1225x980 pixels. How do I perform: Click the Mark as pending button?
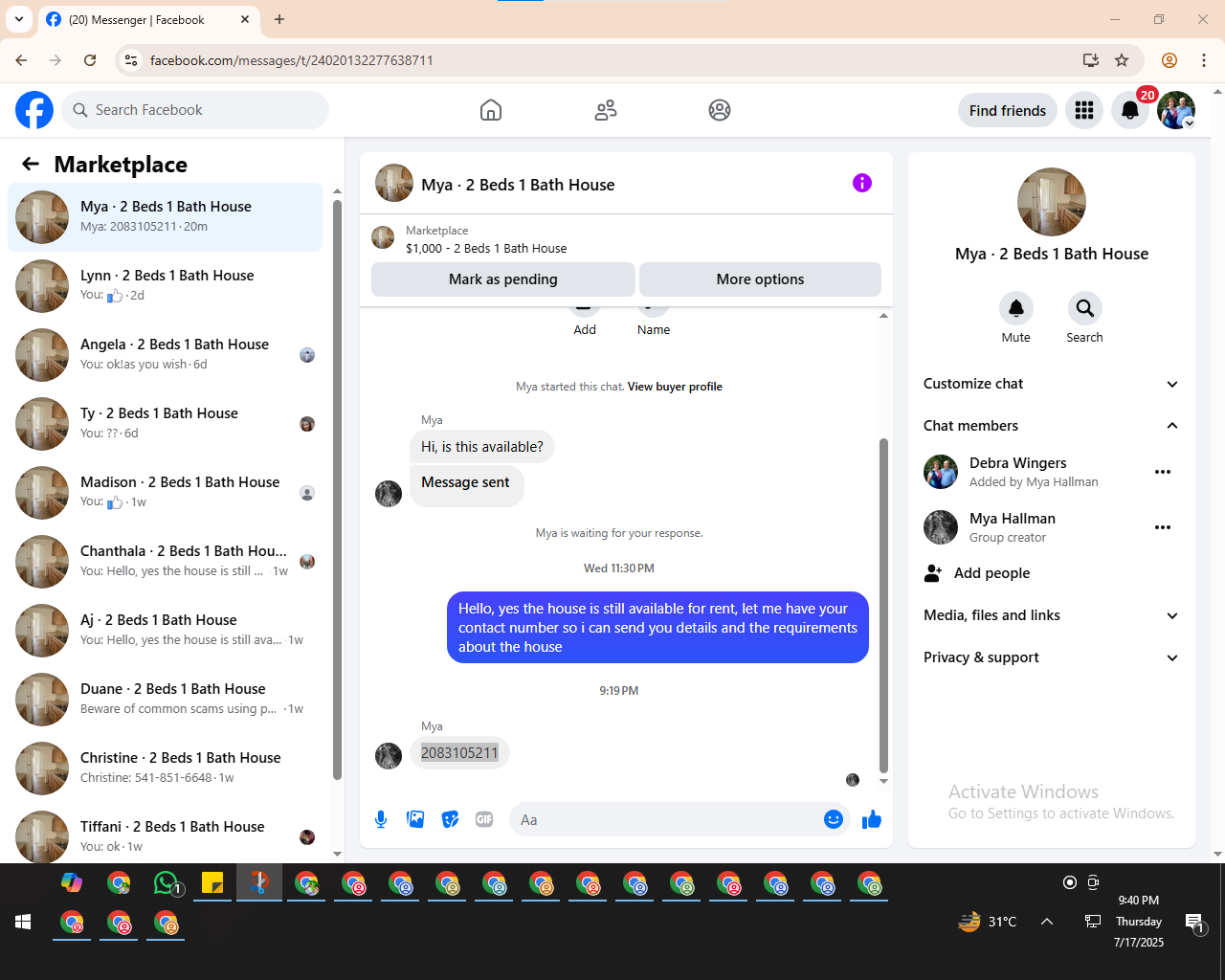tap(503, 279)
